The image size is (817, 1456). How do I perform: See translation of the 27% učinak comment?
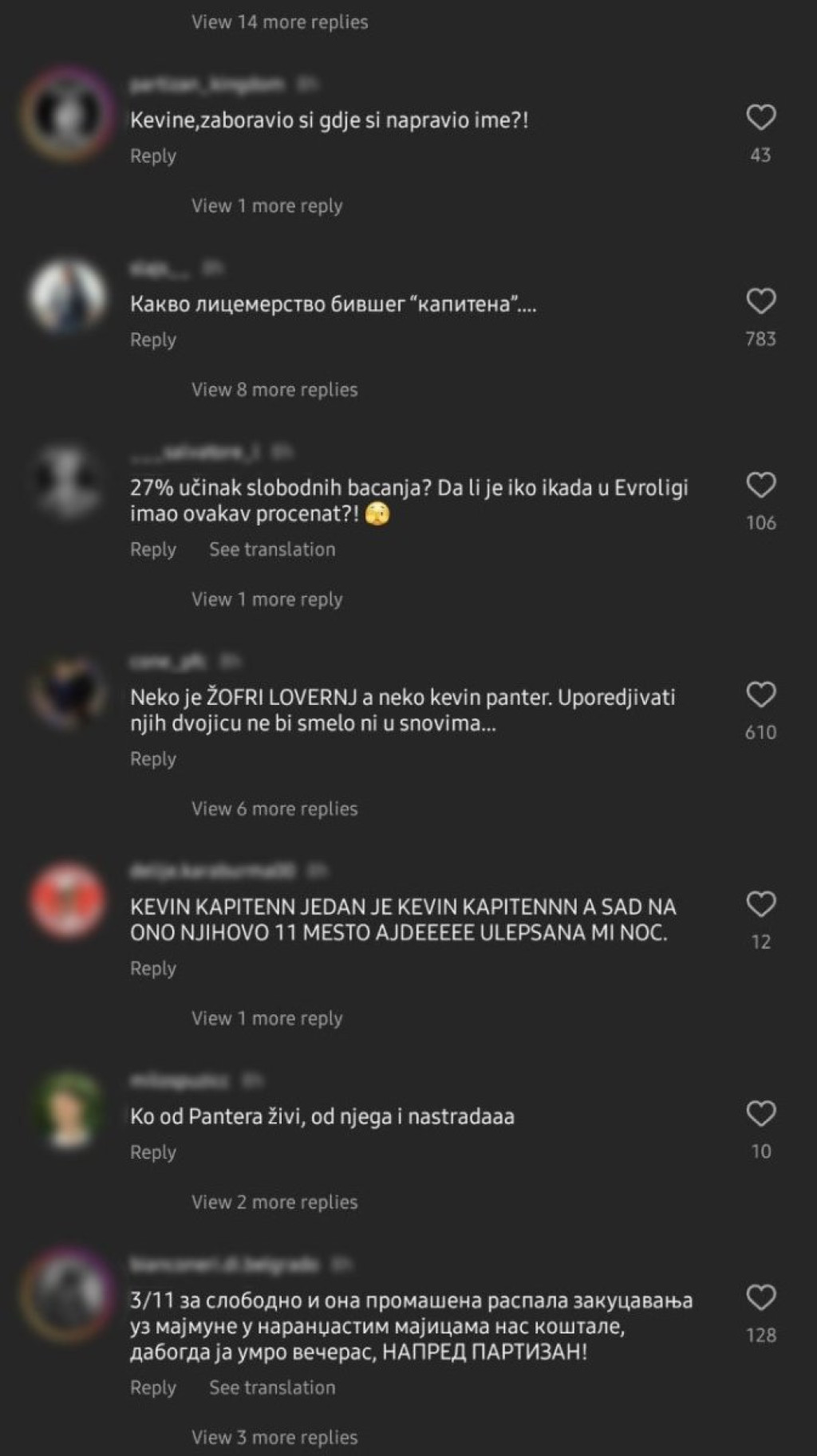pyautogui.click(x=272, y=549)
